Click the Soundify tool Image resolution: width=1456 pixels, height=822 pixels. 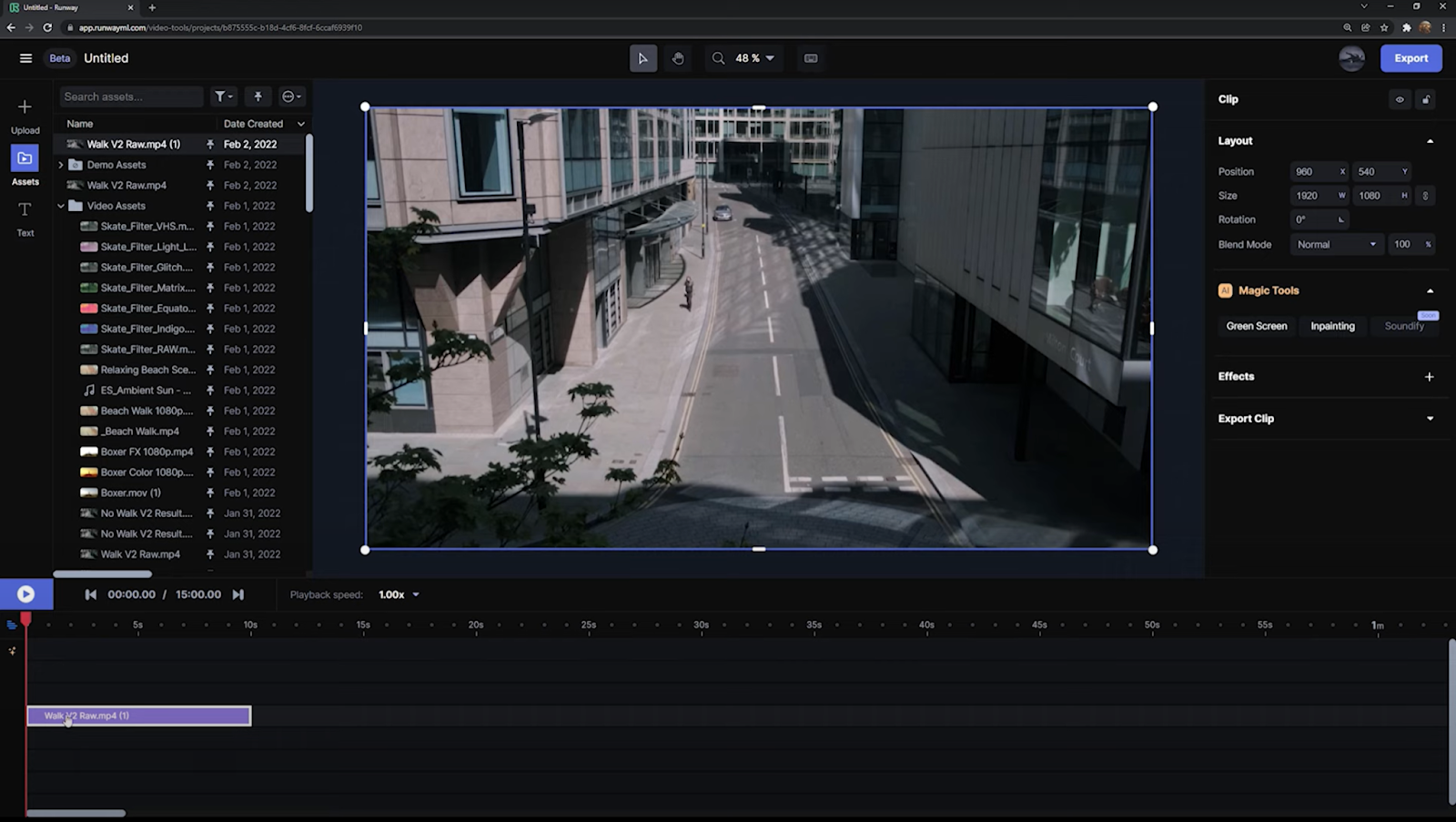1404,326
